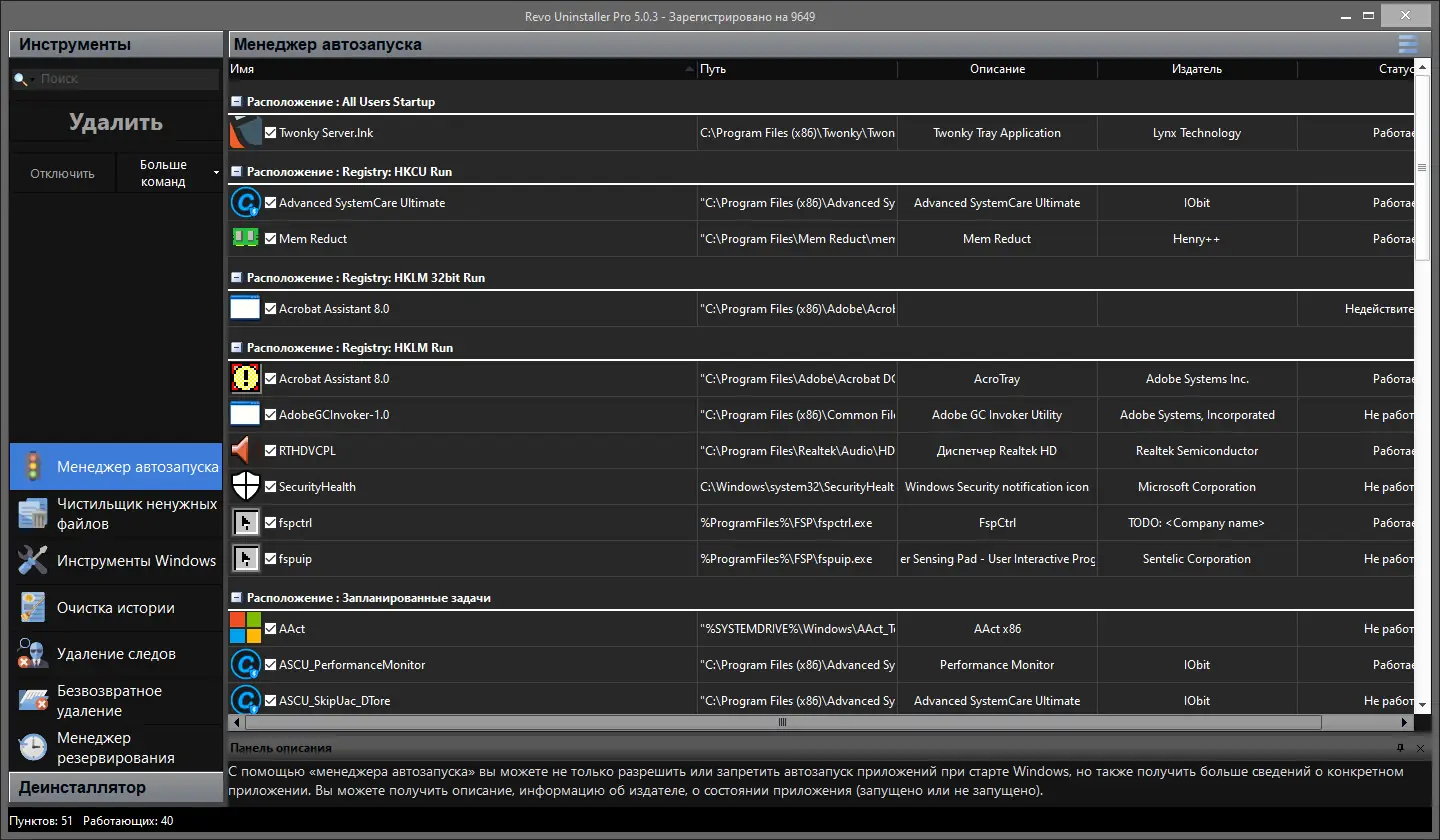The height and width of the screenshot is (840, 1440).
Task: Click the Удалить button
Action: (x=116, y=123)
